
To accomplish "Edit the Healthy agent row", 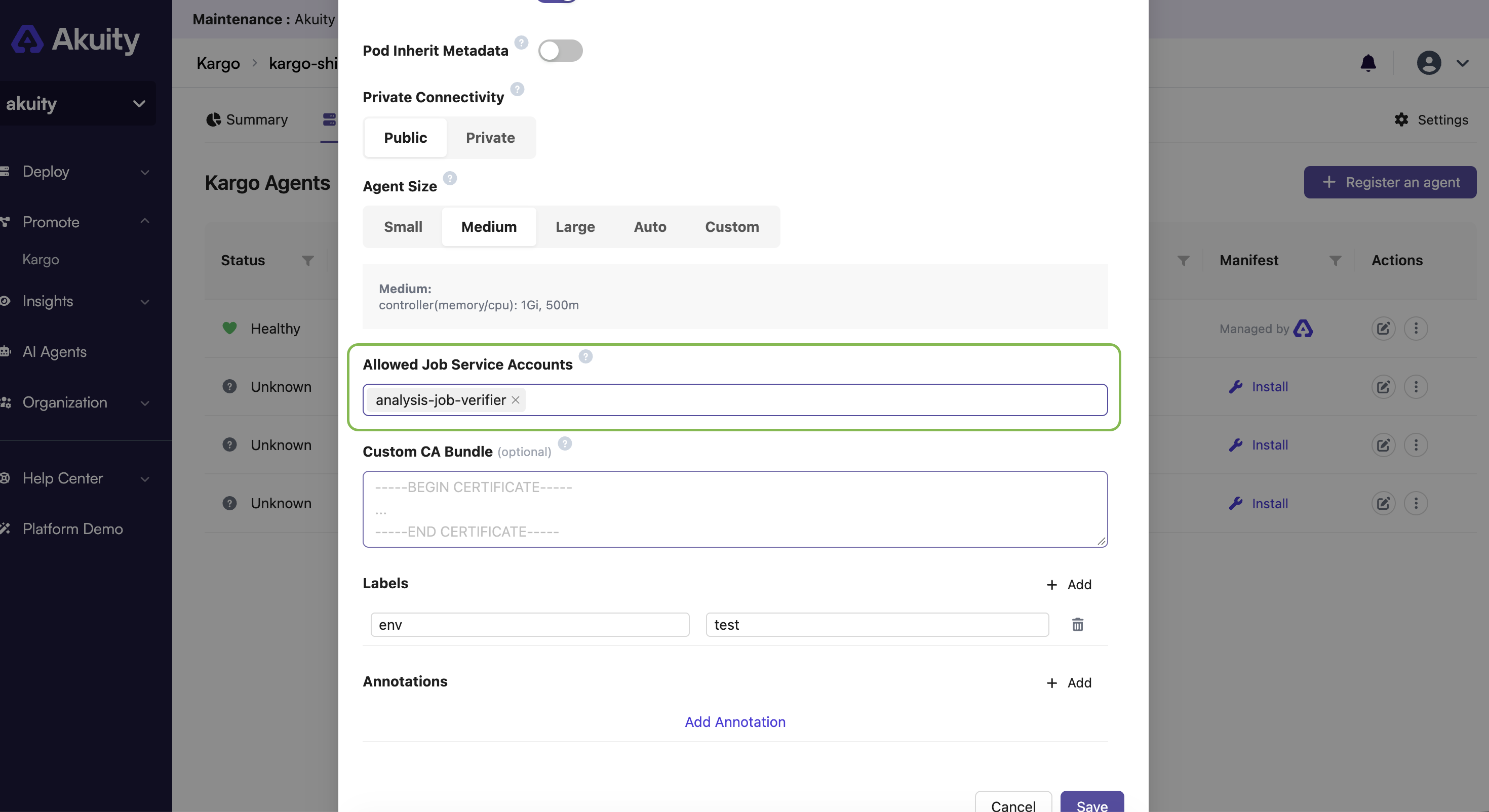I will [1383, 328].
